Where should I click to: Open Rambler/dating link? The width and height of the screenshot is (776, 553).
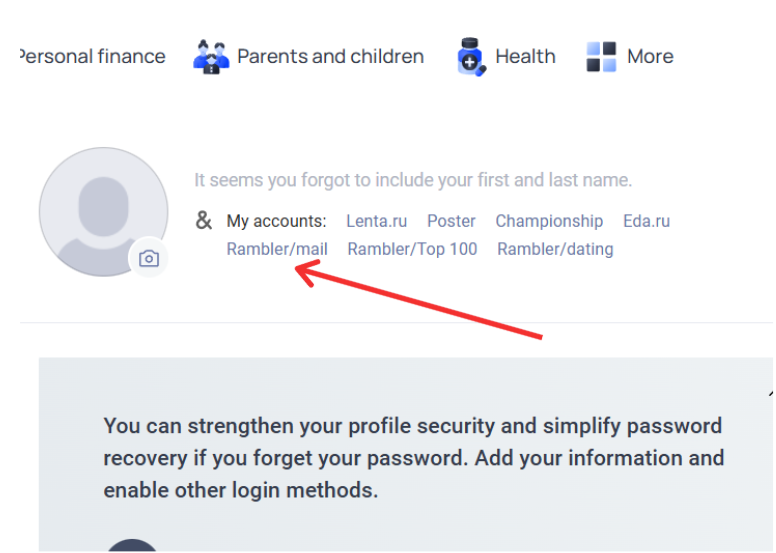[555, 249]
